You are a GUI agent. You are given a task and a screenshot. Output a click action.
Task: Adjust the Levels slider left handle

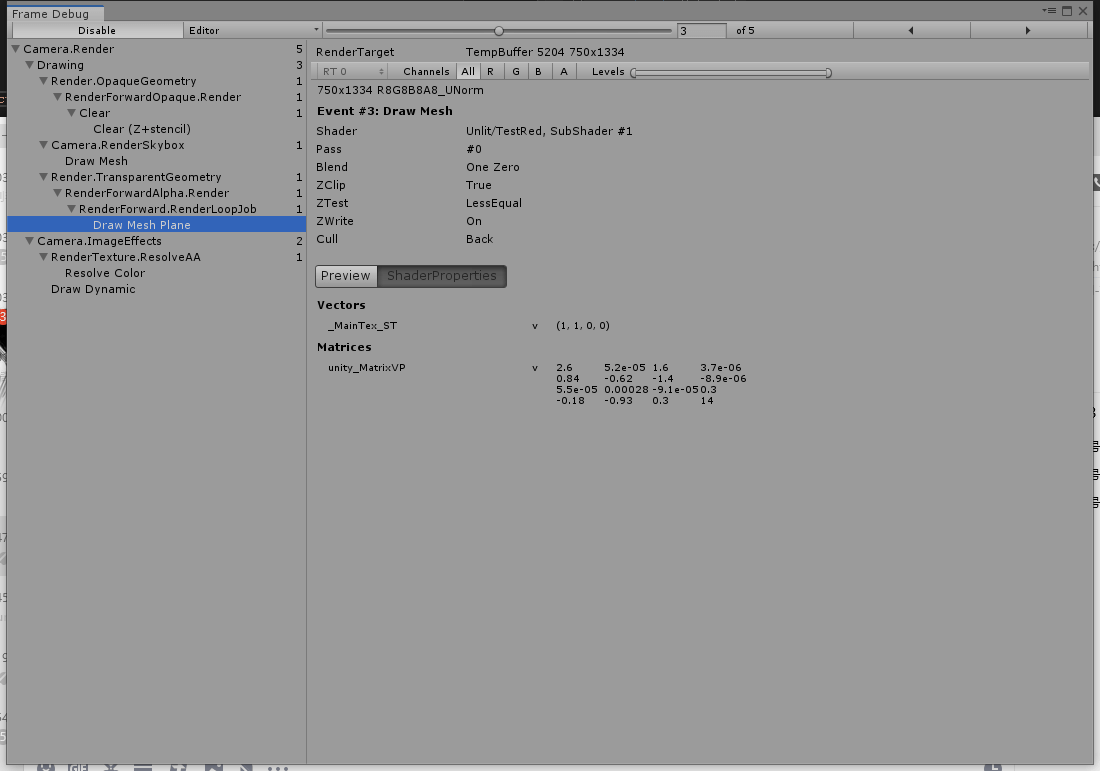pos(633,72)
